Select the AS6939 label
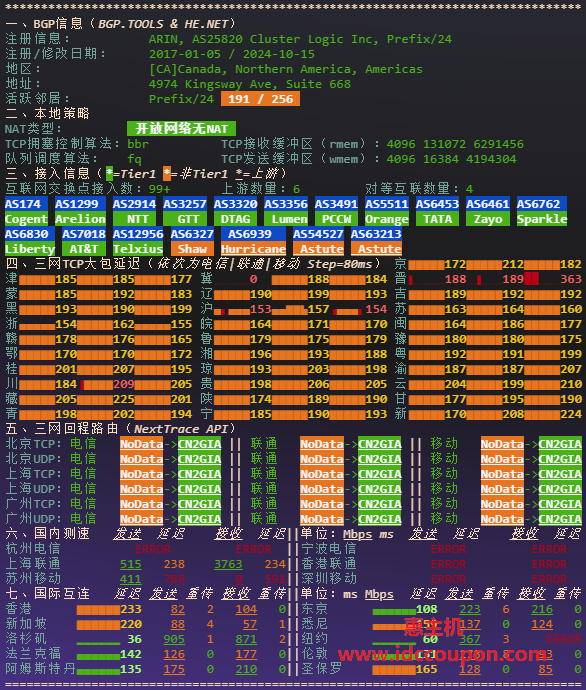The height and width of the screenshot is (690, 586). coord(253,234)
